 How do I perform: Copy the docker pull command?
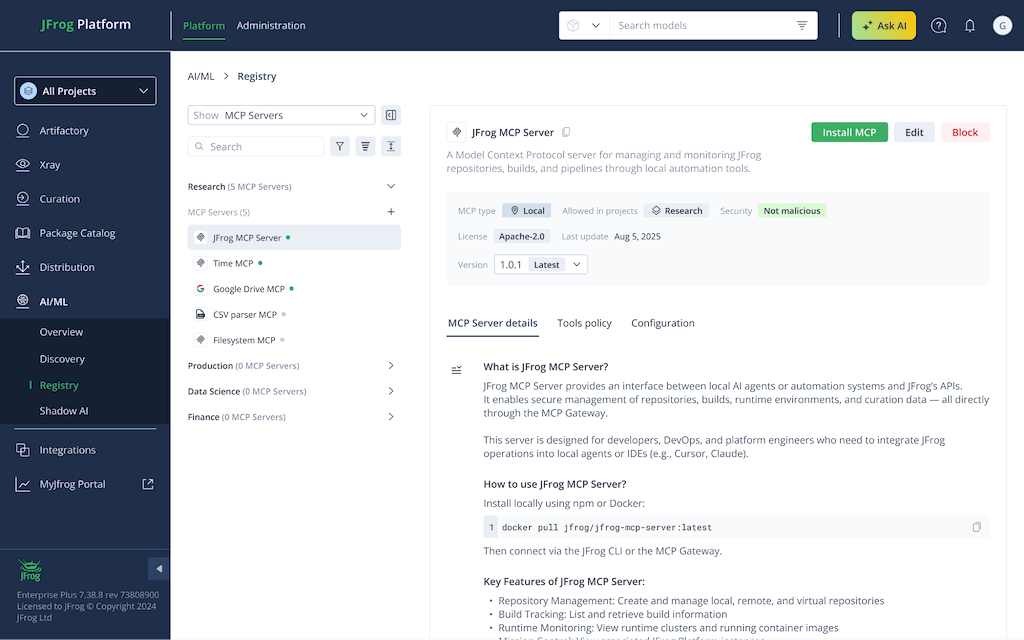976,527
